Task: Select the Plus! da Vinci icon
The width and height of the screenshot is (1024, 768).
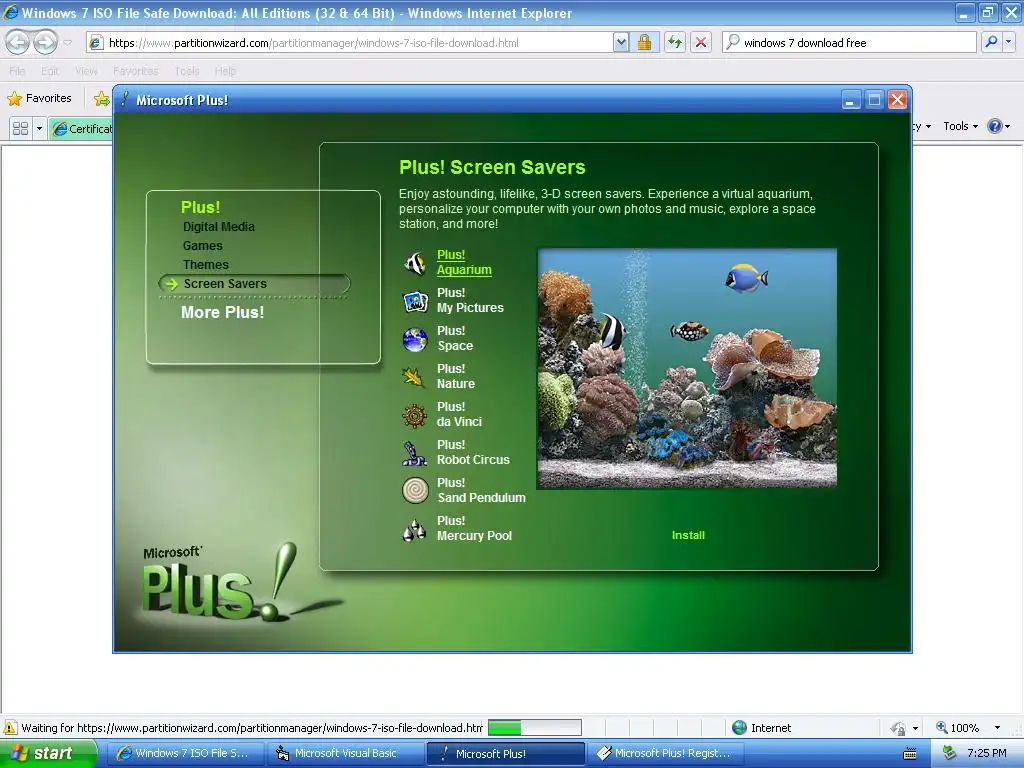Action: coord(415,415)
